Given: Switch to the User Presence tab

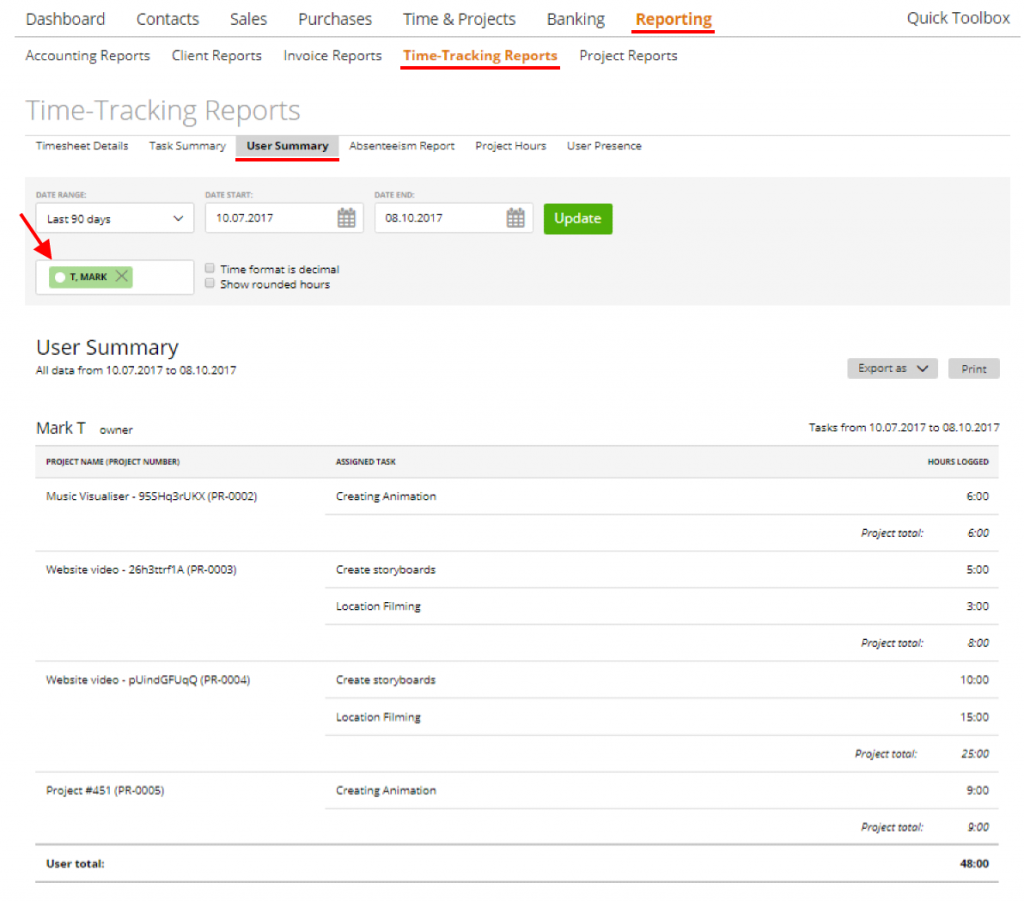Looking at the screenshot, I should pyautogui.click(x=604, y=146).
